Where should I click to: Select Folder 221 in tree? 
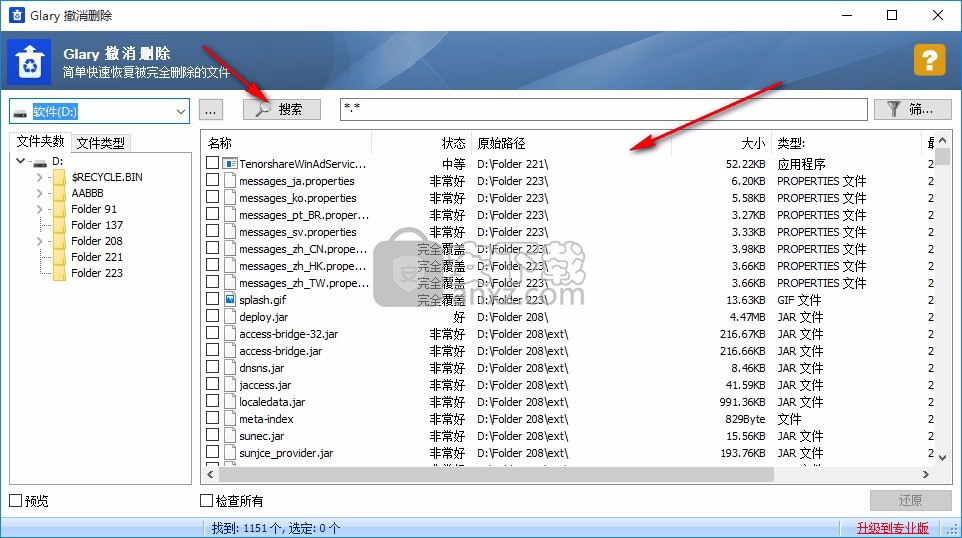pos(97,257)
